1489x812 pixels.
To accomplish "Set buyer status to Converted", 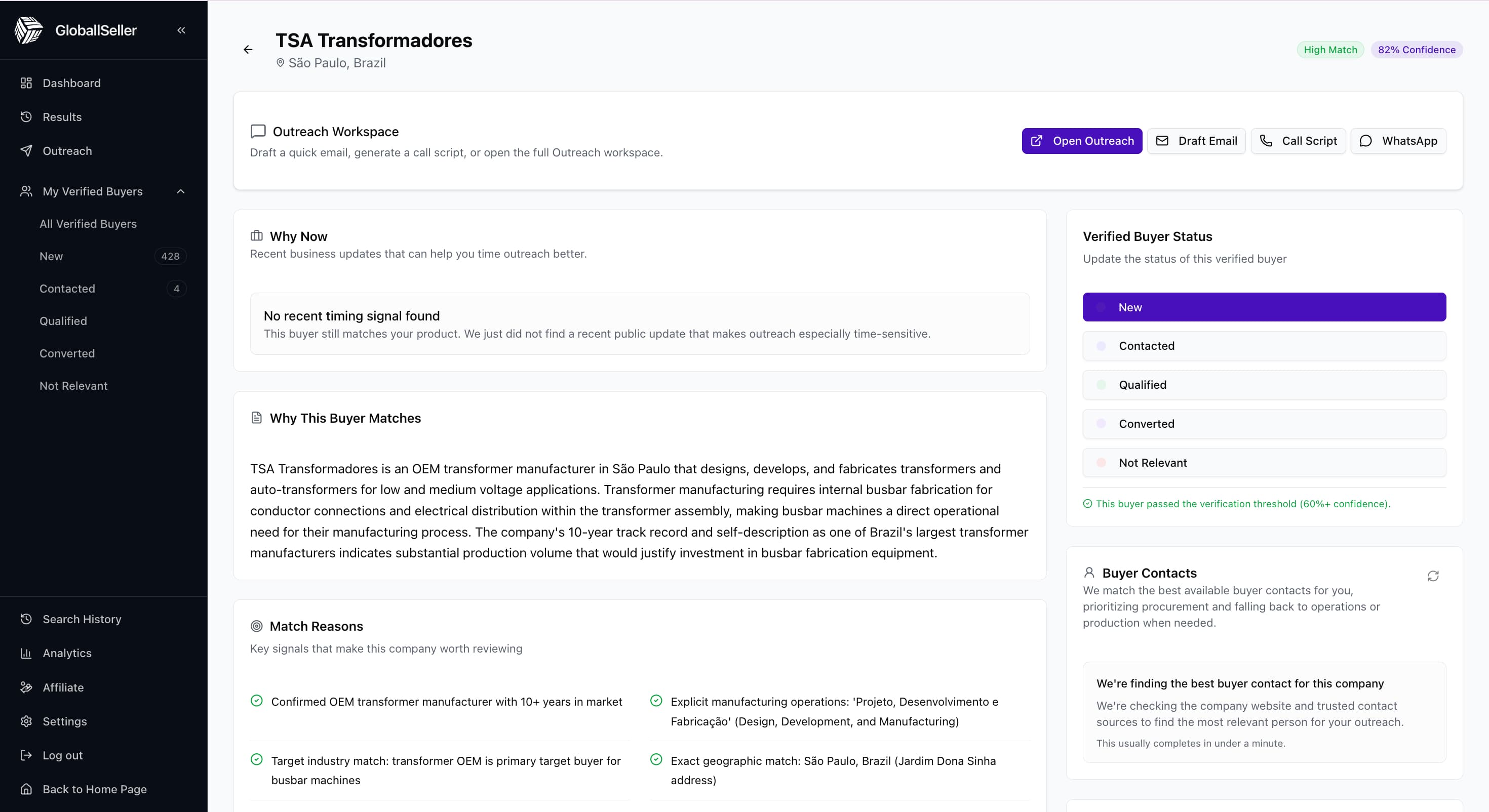I will 1264,424.
